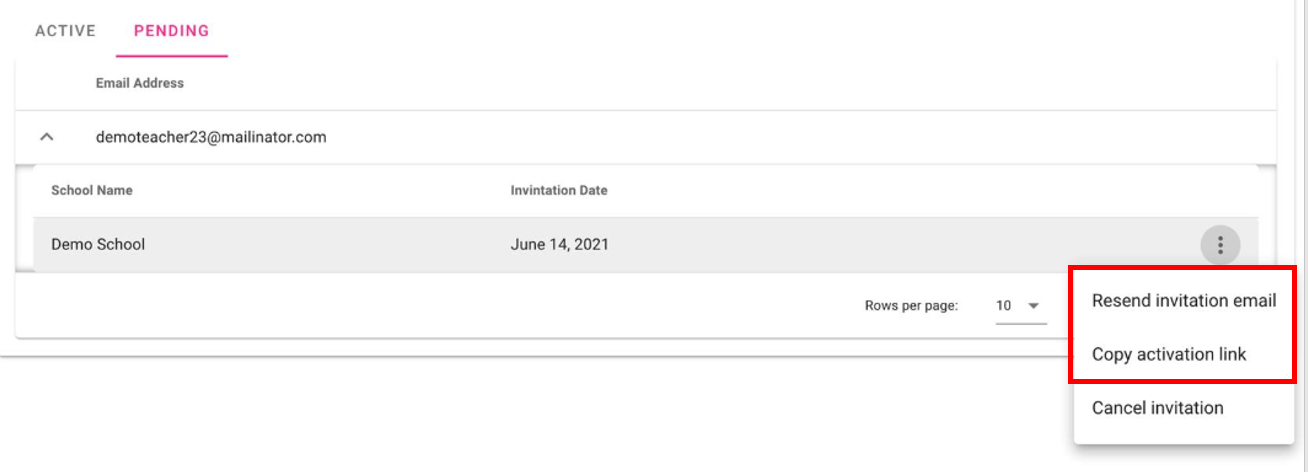Select the demoteacher23@mailinator.com email text

(x=211, y=137)
